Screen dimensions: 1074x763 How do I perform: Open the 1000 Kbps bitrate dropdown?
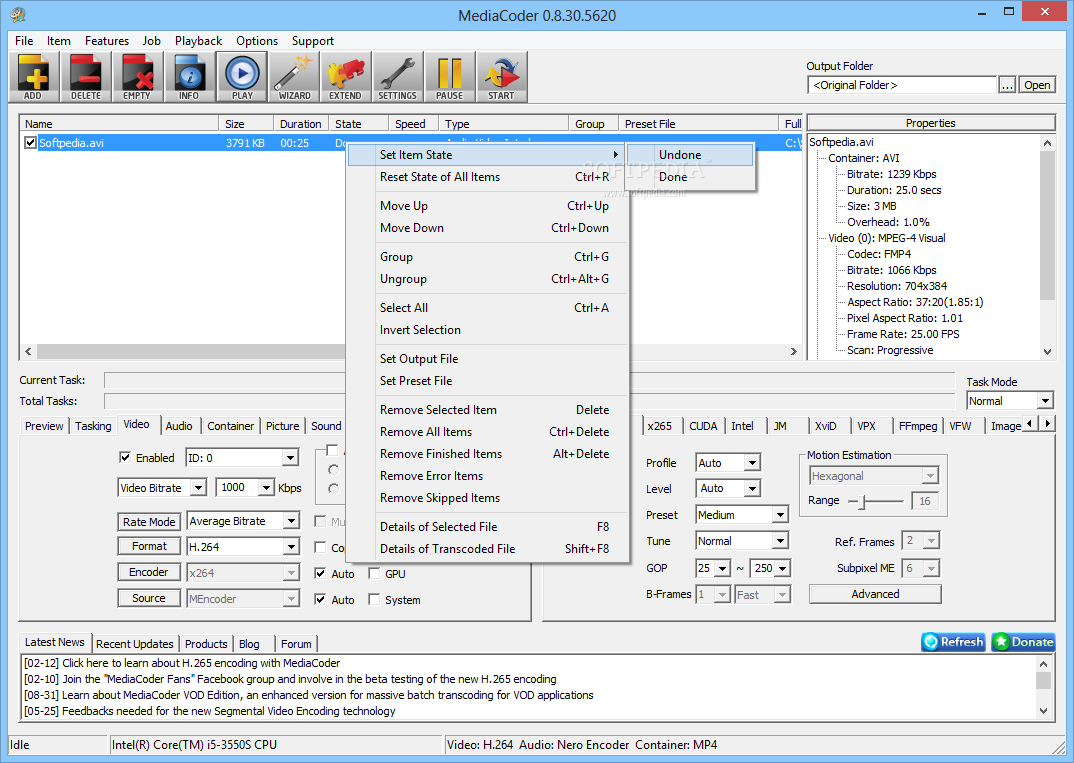tap(266, 488)
